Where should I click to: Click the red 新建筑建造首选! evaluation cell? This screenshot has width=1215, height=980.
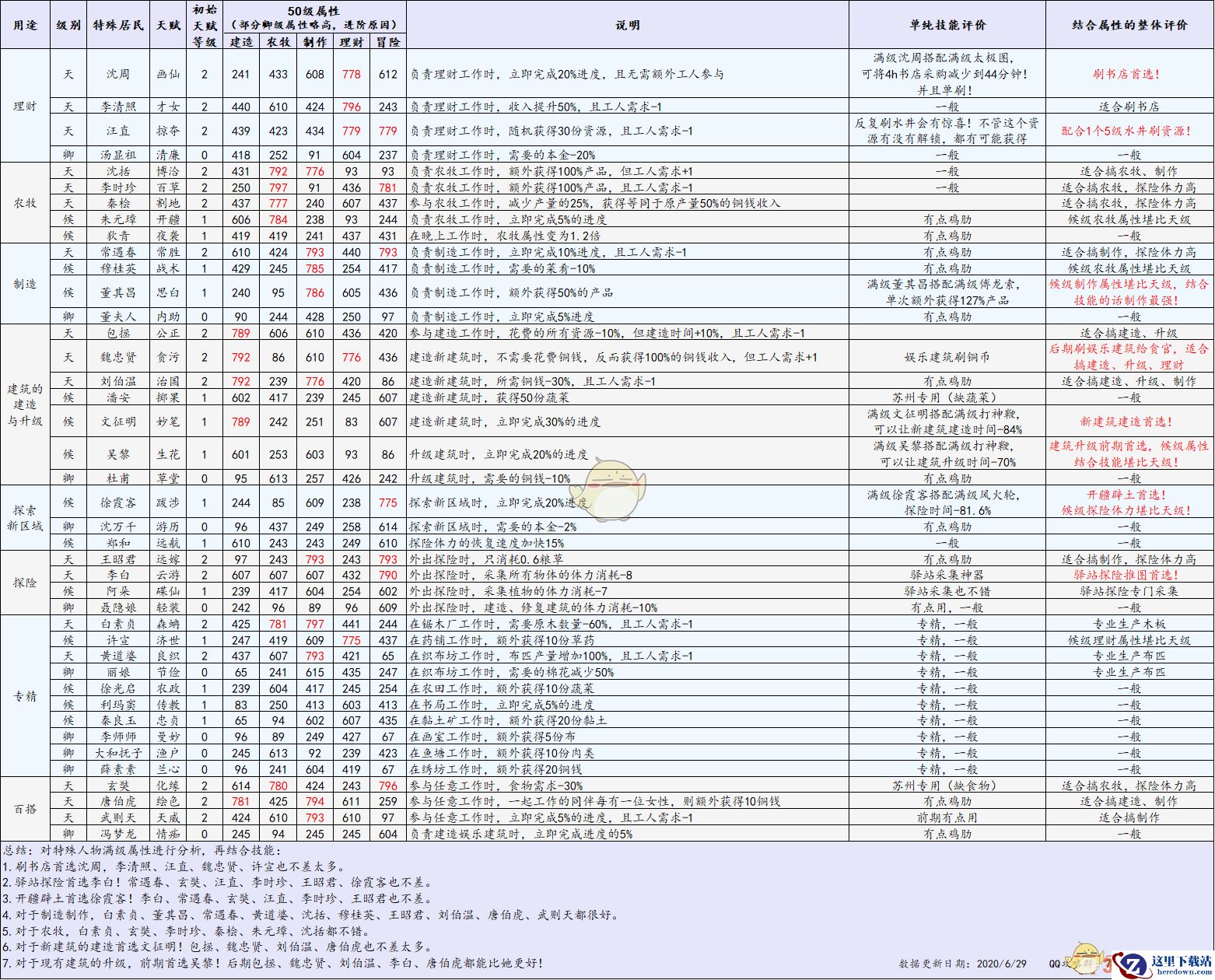[1129, 422]
